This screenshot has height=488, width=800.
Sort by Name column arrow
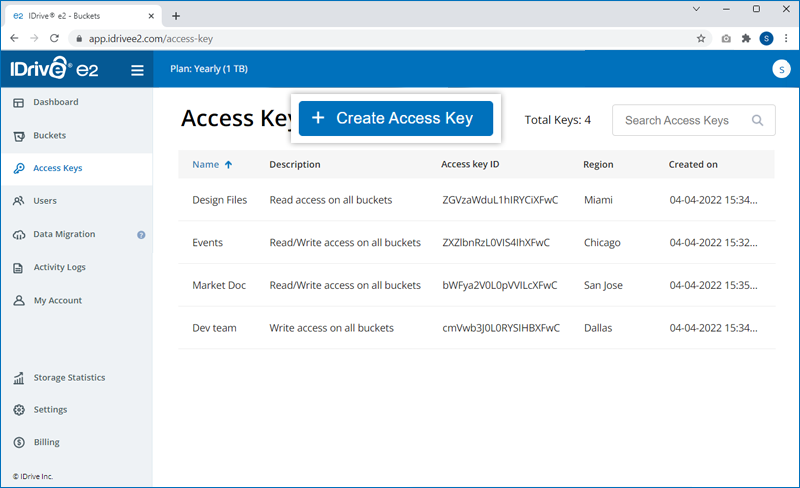point(229,164)
